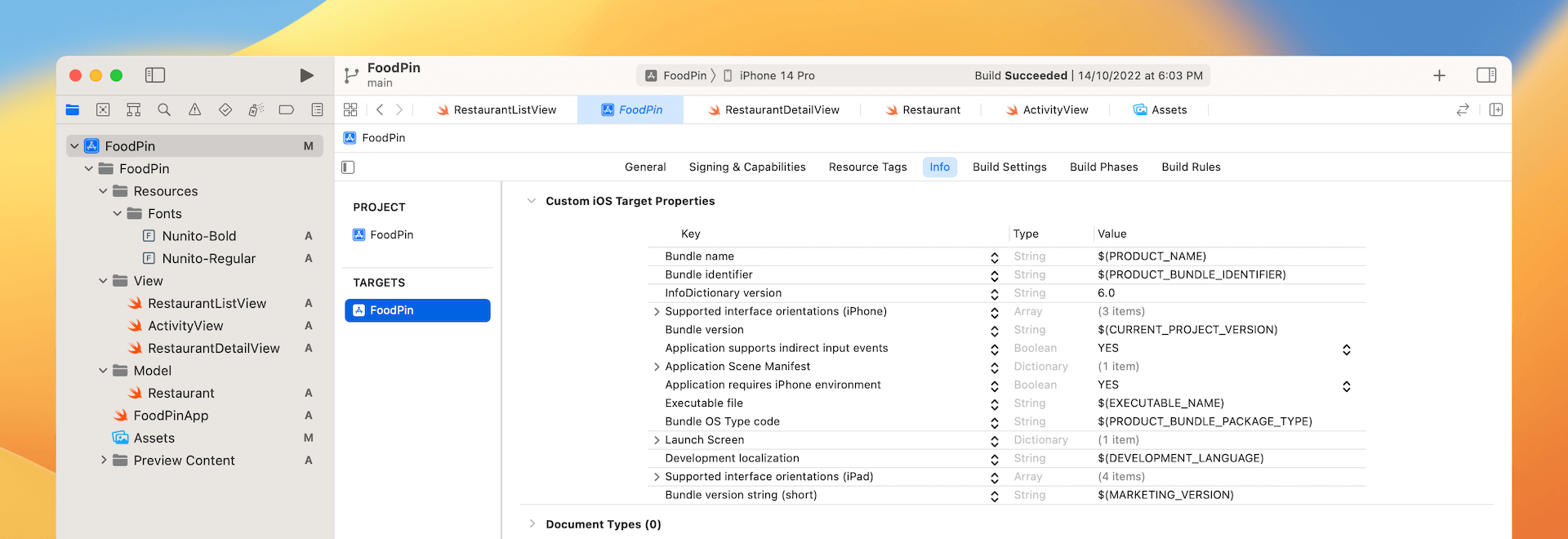
Task: Switch to the Restaurant editor tab
Action: (923, 109)
